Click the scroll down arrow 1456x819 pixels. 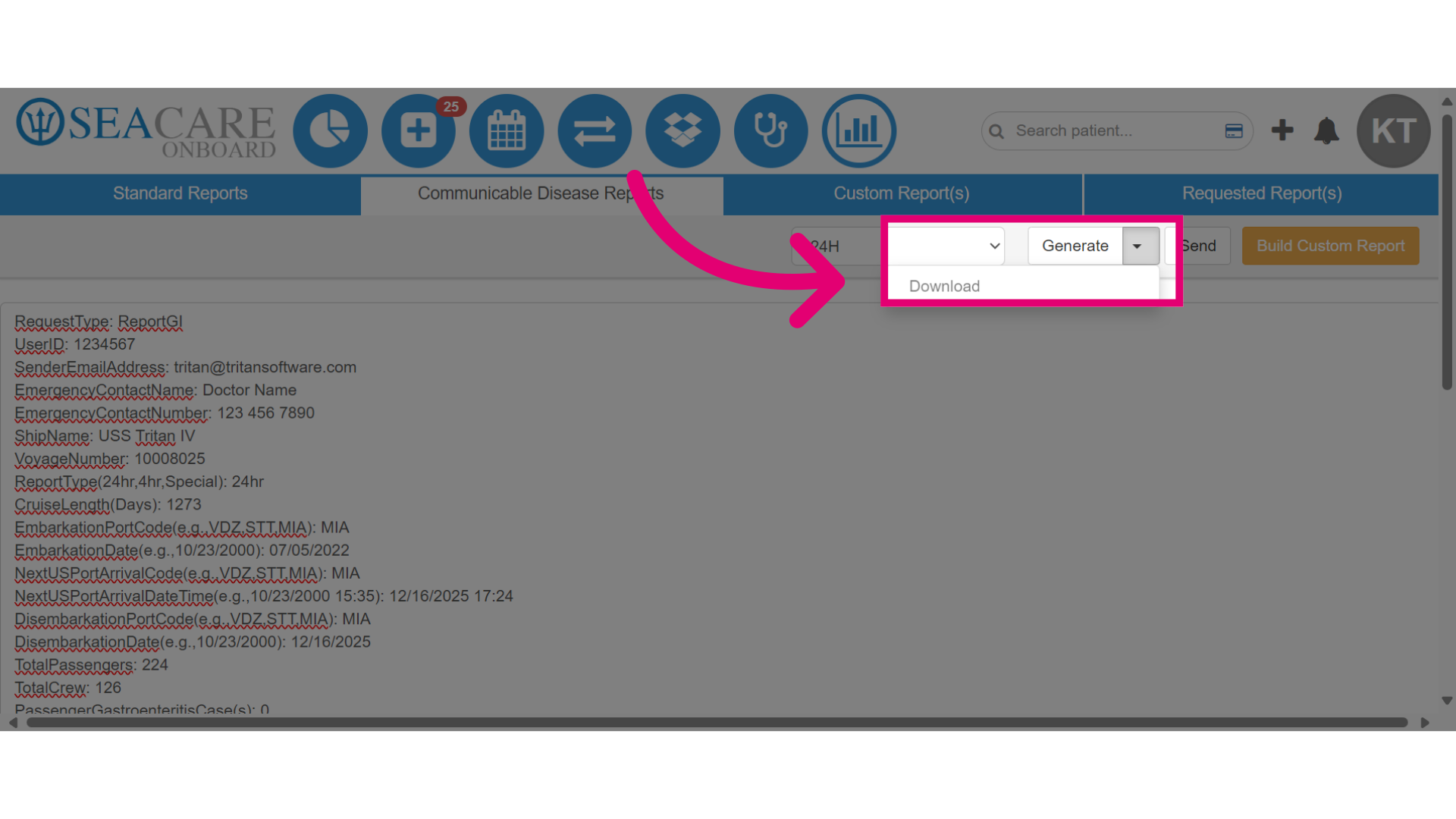pyautogui.click(x=1447, y=701)
